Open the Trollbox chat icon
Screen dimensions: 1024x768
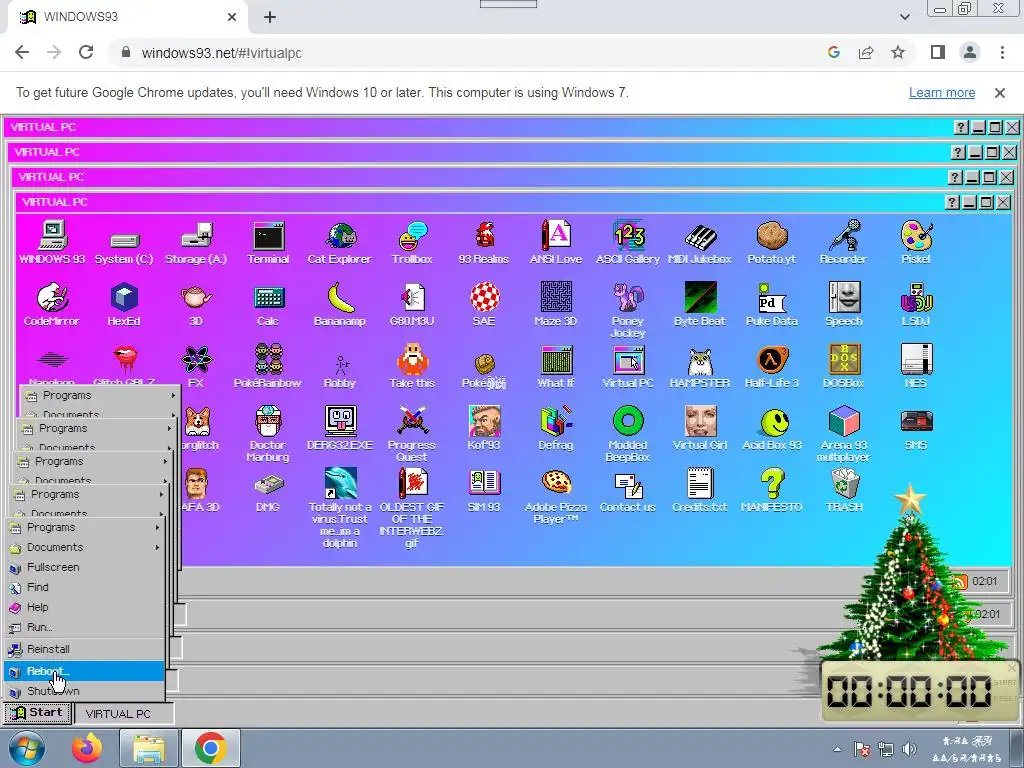coord(412,242)
